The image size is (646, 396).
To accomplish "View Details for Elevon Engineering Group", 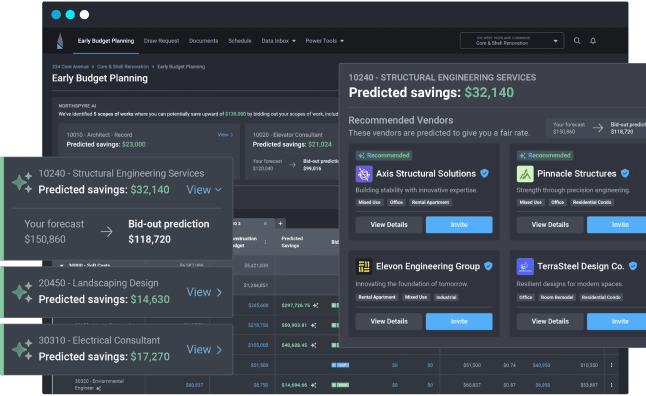I will [389, 321].
